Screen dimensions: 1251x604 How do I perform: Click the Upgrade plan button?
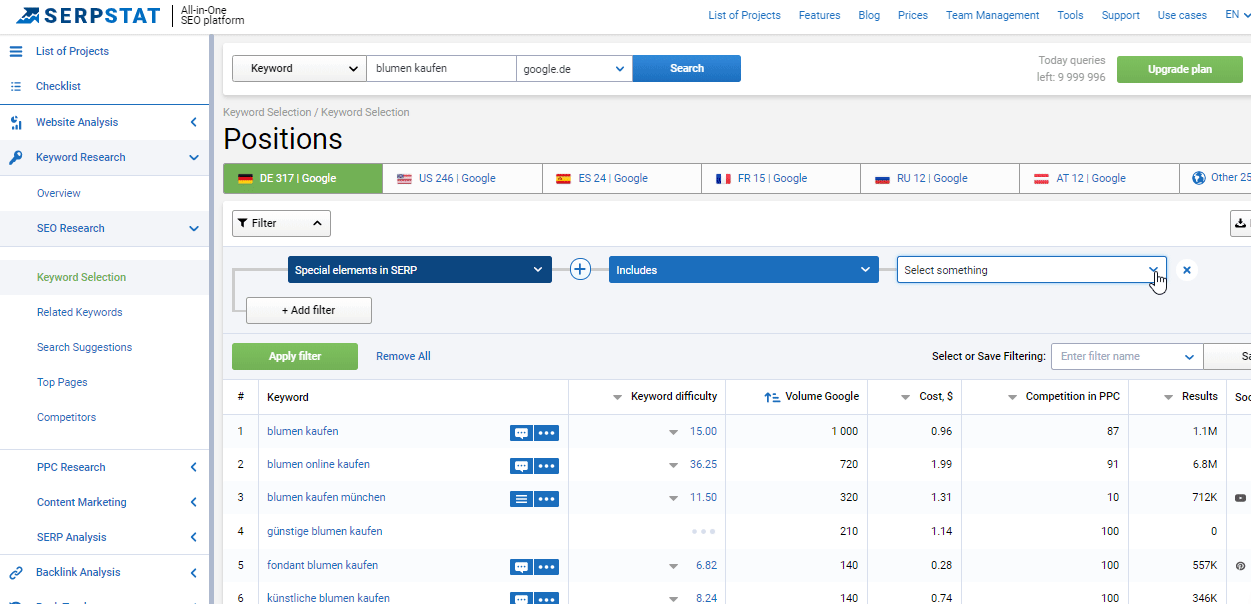1180,69
